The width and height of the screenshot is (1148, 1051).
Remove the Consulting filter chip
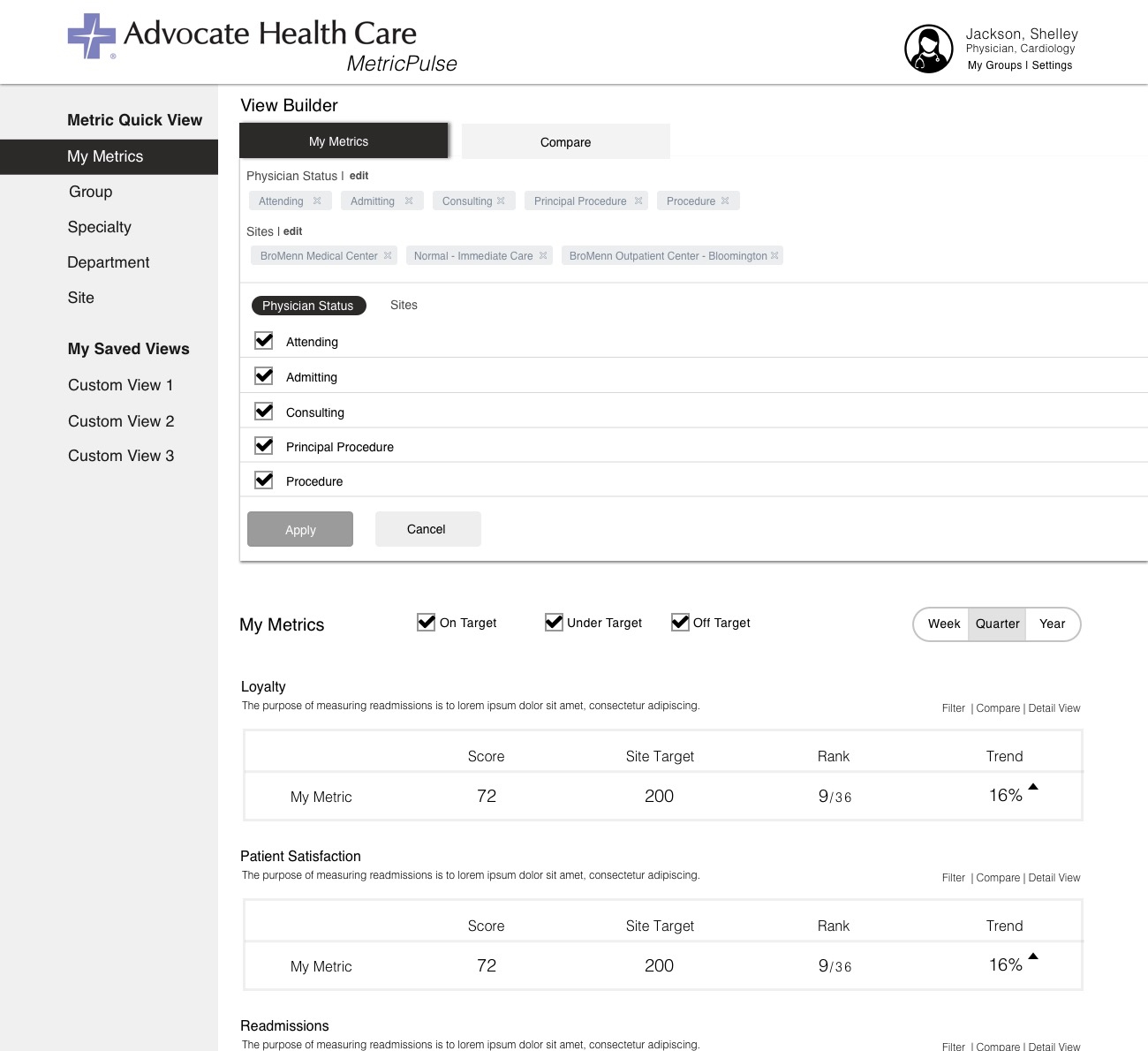click(501, 201)
